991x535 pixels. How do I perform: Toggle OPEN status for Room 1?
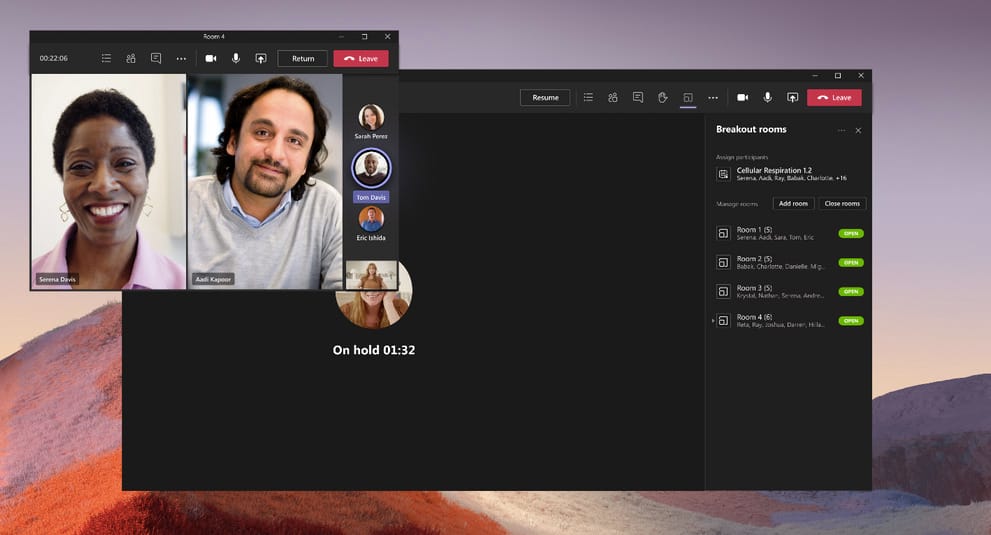click(x=851, y=233)
